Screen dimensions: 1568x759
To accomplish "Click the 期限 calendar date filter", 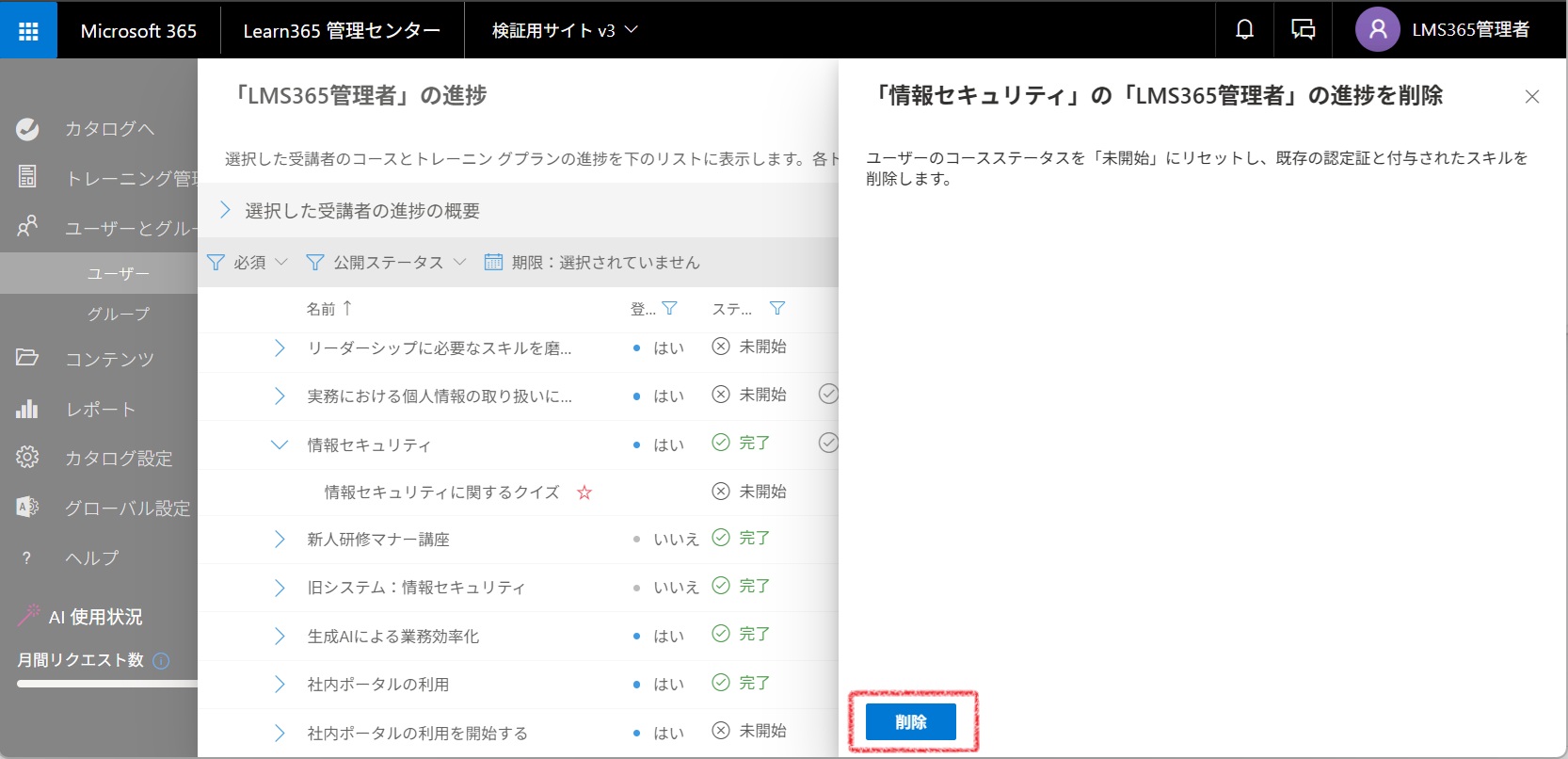I will 592,262.
